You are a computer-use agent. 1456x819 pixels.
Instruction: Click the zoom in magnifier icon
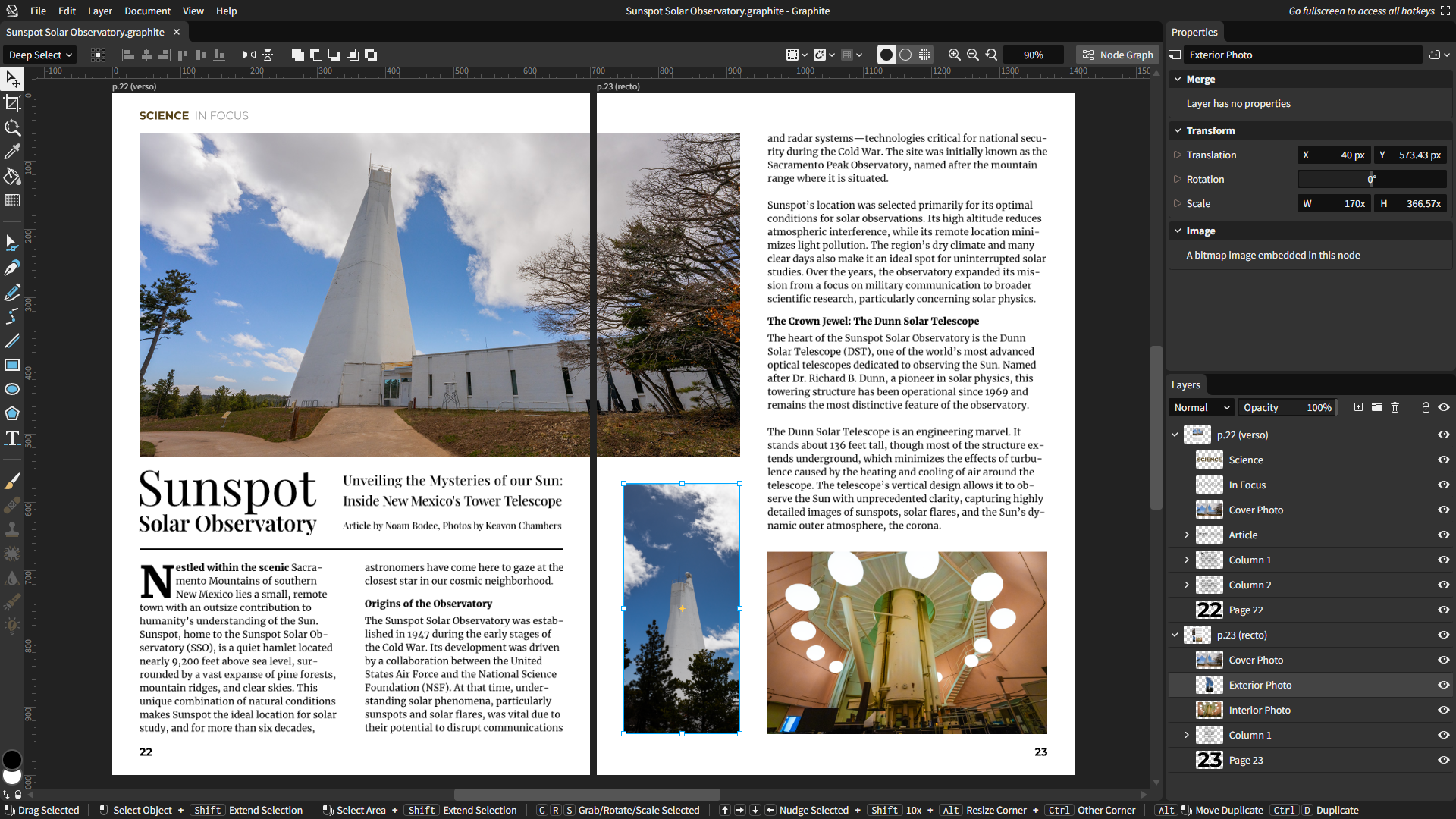[x=954, y=55]
